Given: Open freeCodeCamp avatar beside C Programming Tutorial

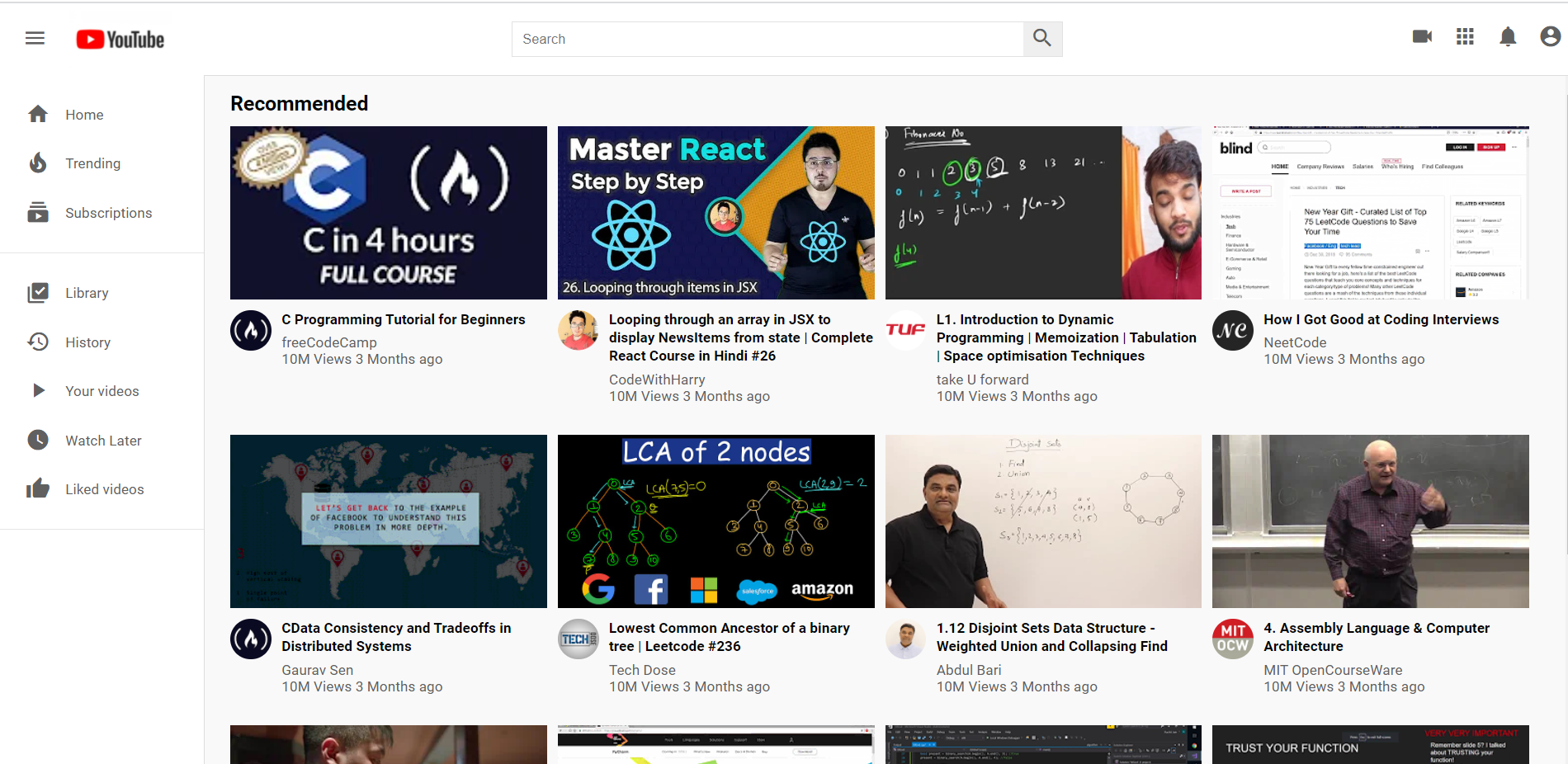Looking at the screenshot, I should 251,331.
